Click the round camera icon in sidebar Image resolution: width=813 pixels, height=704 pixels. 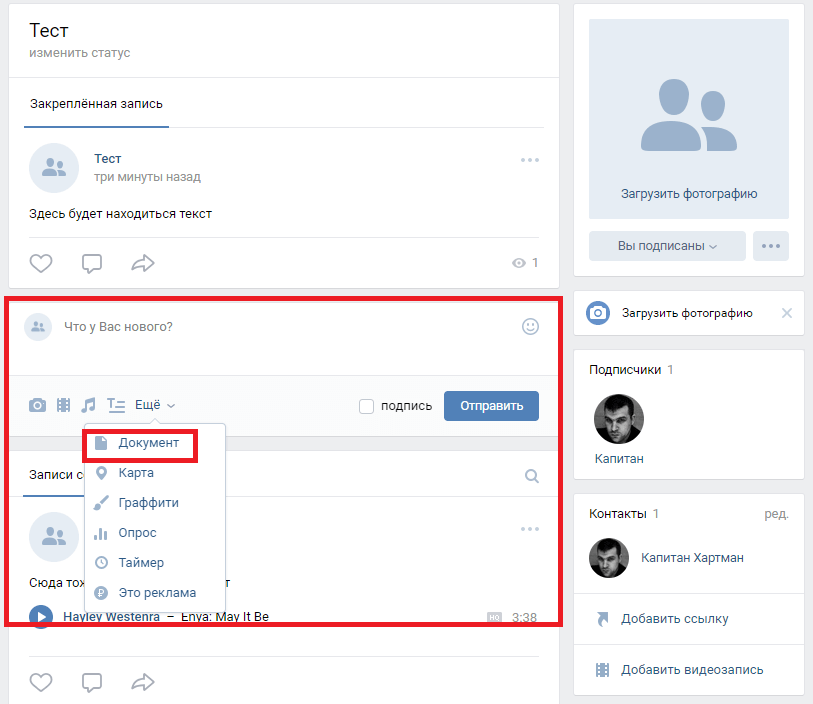[598, 313]
